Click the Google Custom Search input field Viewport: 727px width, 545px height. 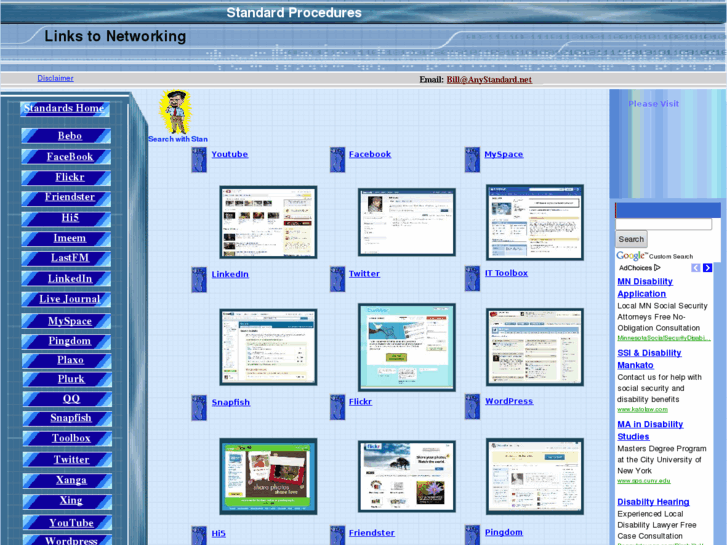(663, 224)
